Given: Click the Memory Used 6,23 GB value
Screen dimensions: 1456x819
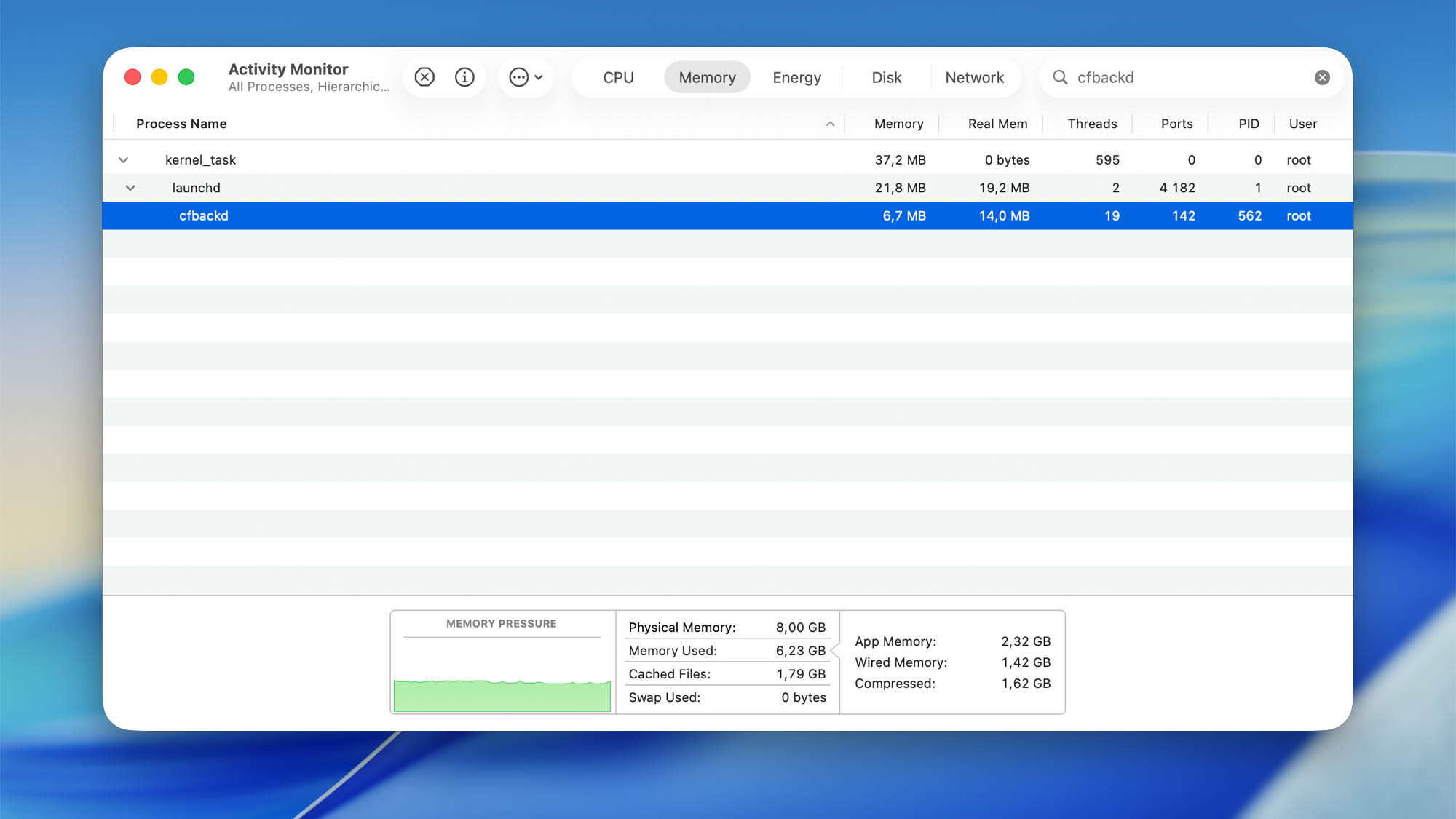Looking at the screenshot, I should click(x=800, y=651).
